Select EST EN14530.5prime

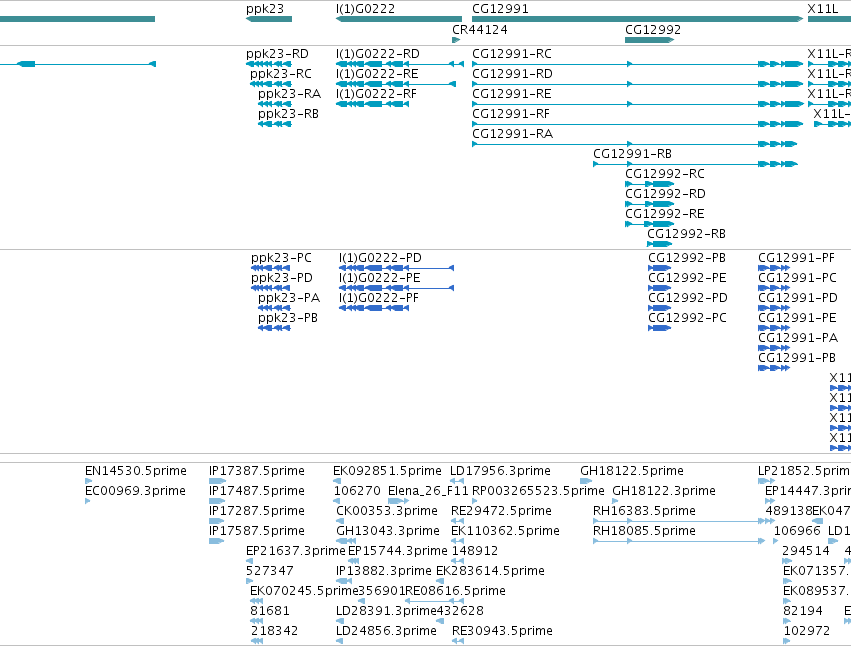click(88, 481)
